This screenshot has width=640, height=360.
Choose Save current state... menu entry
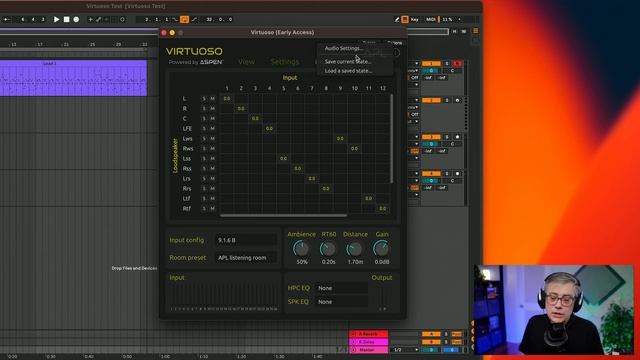coord(348,62)
